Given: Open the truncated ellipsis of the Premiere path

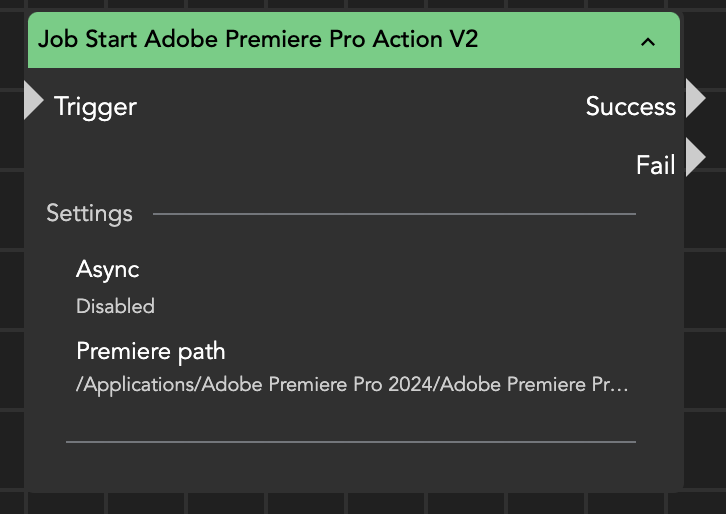Looking at the screenshot, I should tap(624, 385).
